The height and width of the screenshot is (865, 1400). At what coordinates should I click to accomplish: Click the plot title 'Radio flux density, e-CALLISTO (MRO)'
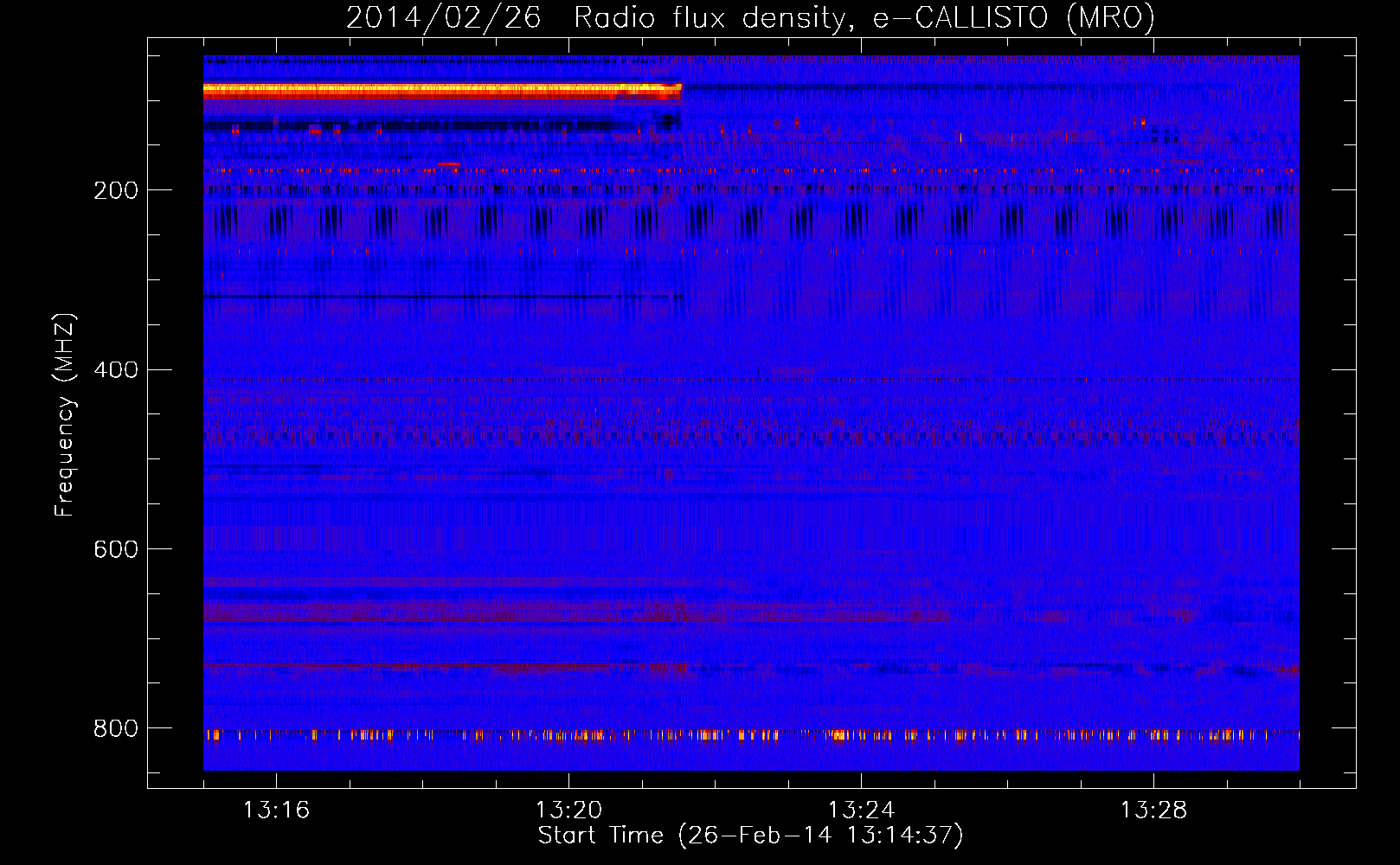pos(864,18)
